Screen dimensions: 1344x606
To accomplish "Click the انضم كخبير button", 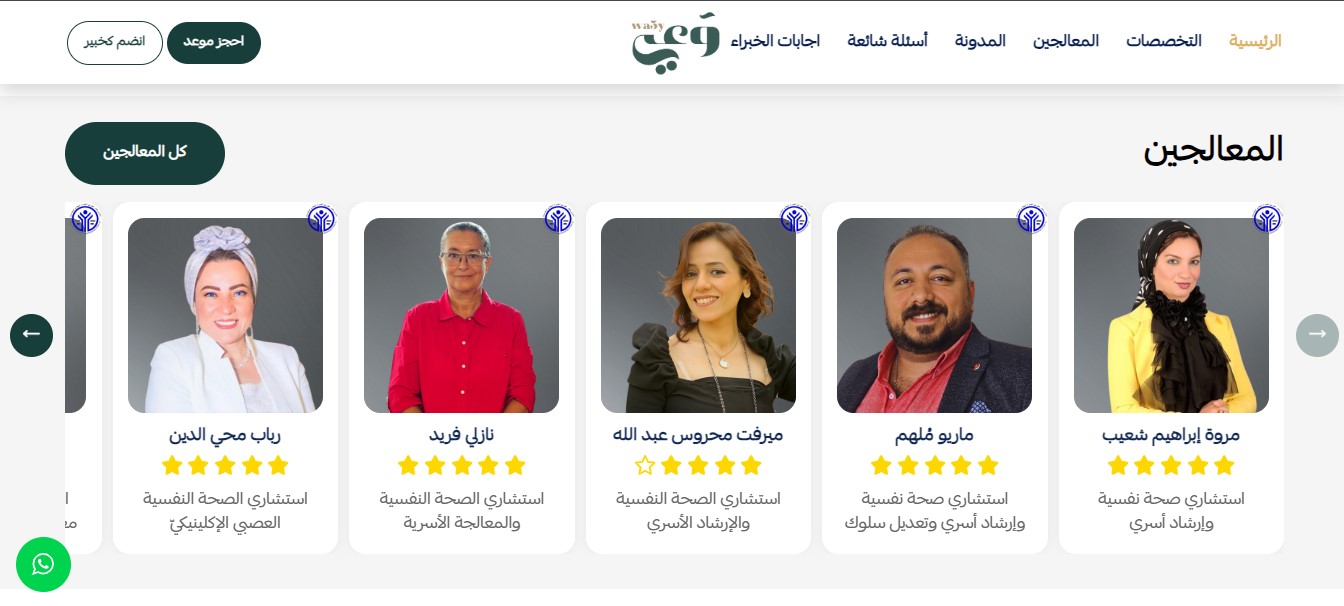I will (115, 43).
